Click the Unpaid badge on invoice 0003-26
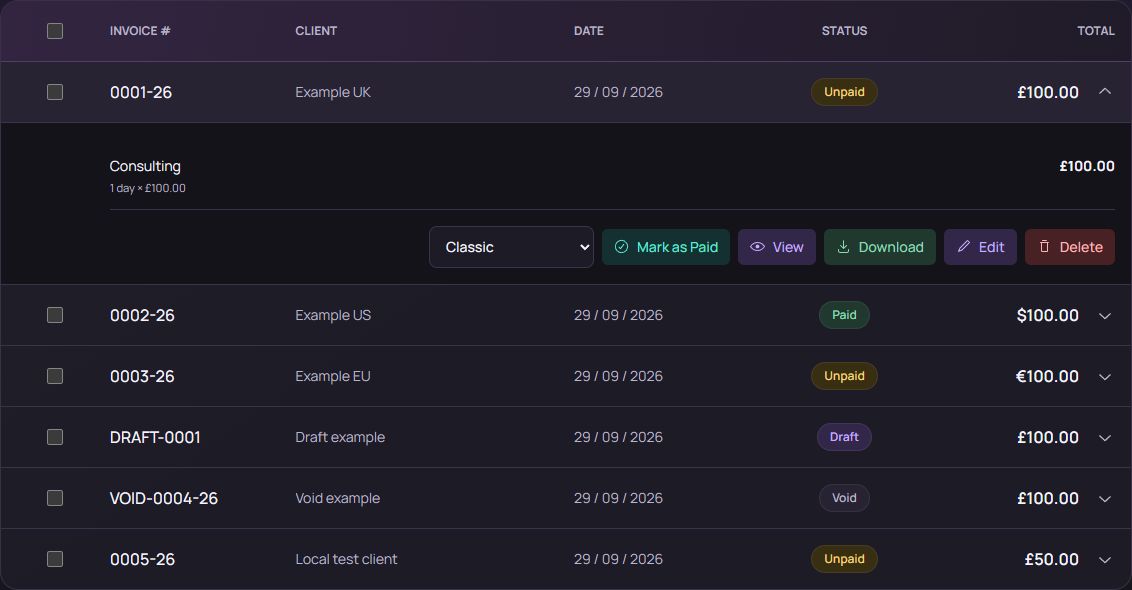 tap(844, 376)
